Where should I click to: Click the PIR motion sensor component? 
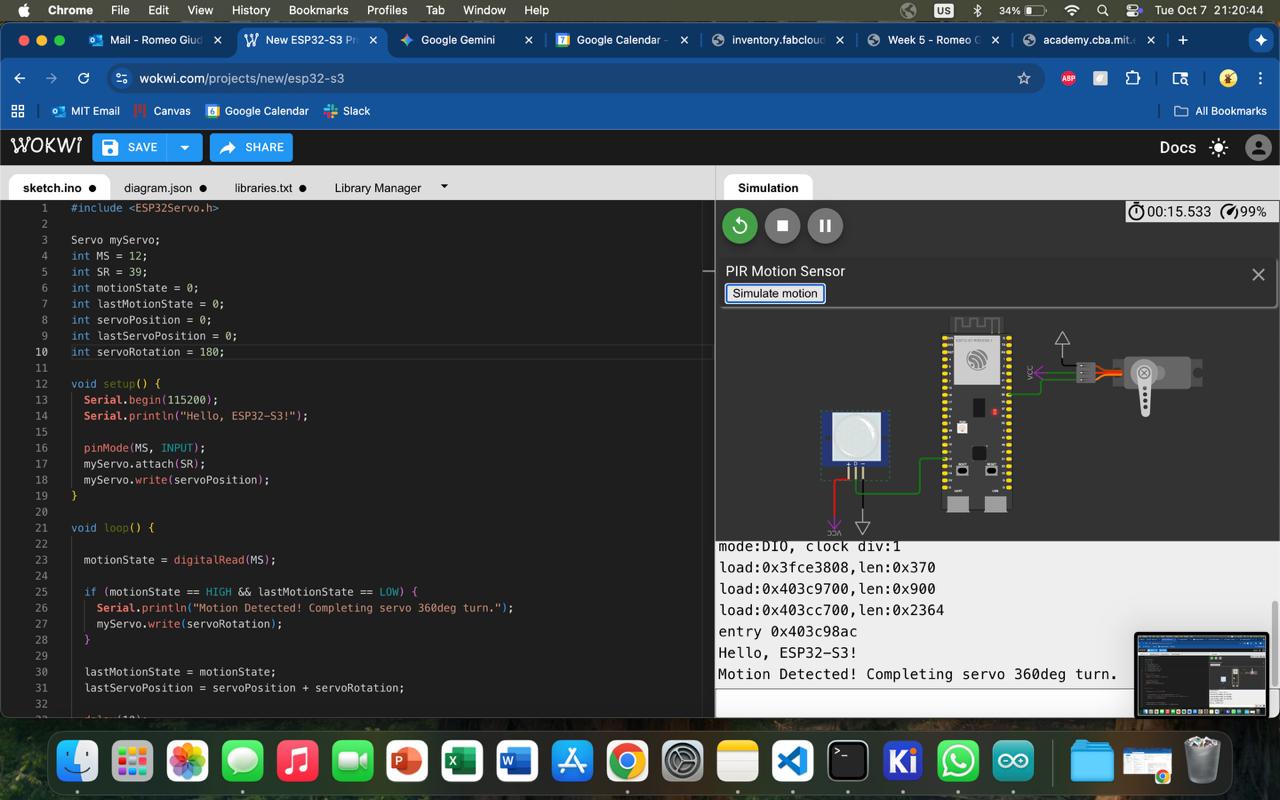[856, 438]
